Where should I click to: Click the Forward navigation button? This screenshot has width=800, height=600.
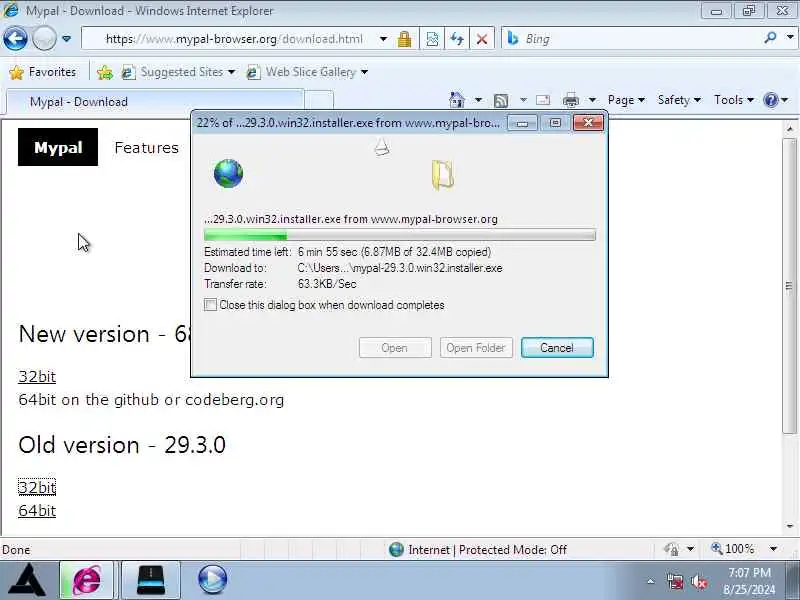tap(44, 38)
